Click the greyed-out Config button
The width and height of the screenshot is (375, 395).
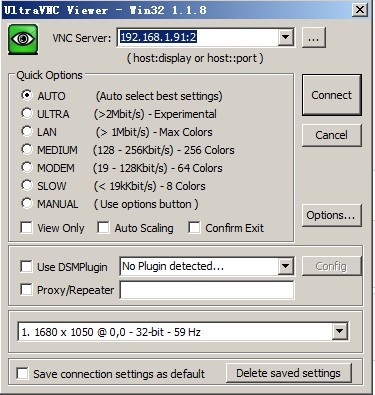click(332, 266)
